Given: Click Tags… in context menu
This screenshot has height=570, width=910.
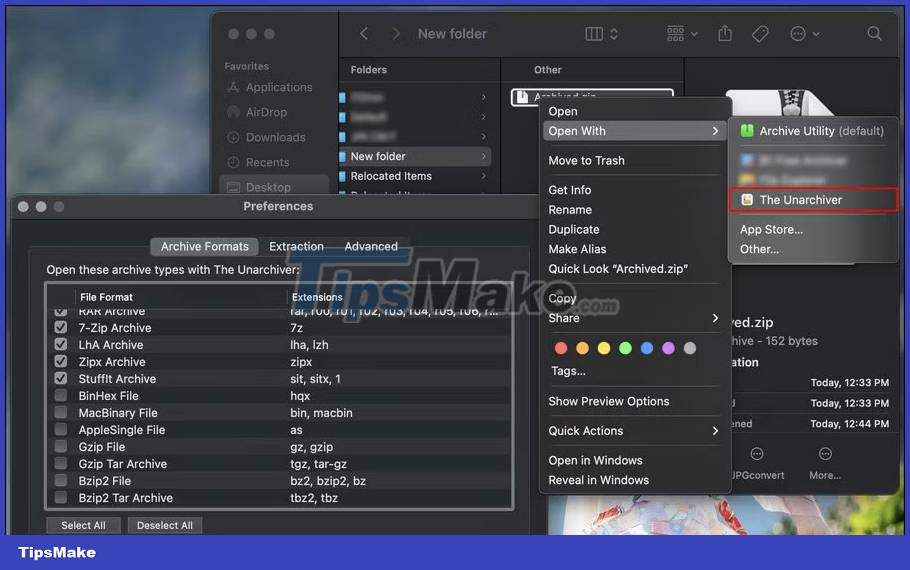Looking at the screenshot, I should [x=568, y=371].
